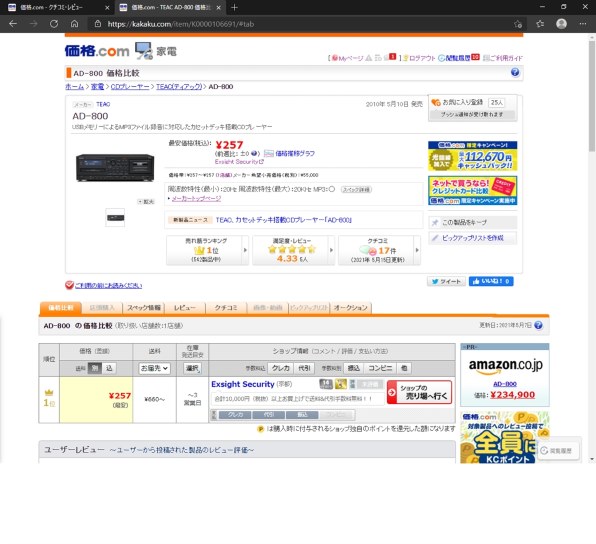Click the 在庫 選択 button

pos(193,368)
